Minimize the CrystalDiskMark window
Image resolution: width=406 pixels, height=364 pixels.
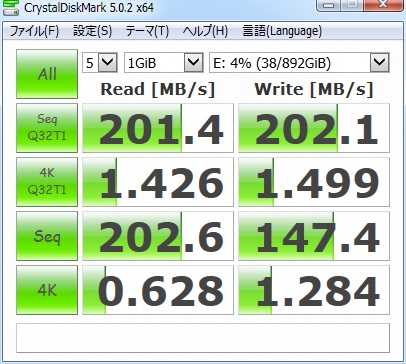328,5
